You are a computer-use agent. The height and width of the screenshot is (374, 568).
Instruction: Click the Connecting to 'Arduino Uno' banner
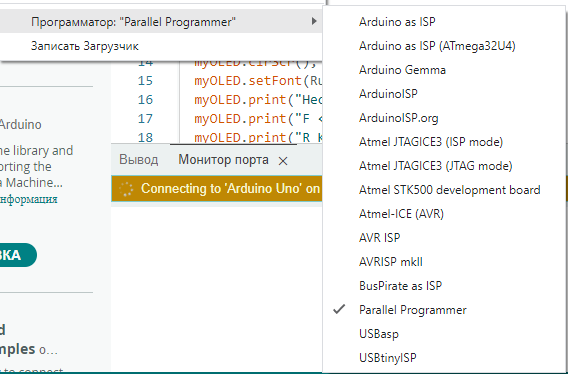coord(217,188)
